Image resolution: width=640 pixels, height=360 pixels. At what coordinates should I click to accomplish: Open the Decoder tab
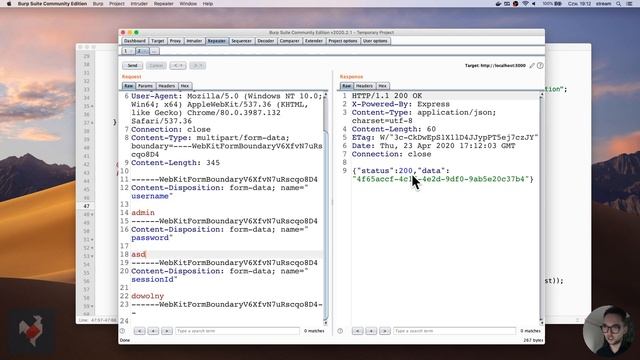click(266, 41)
